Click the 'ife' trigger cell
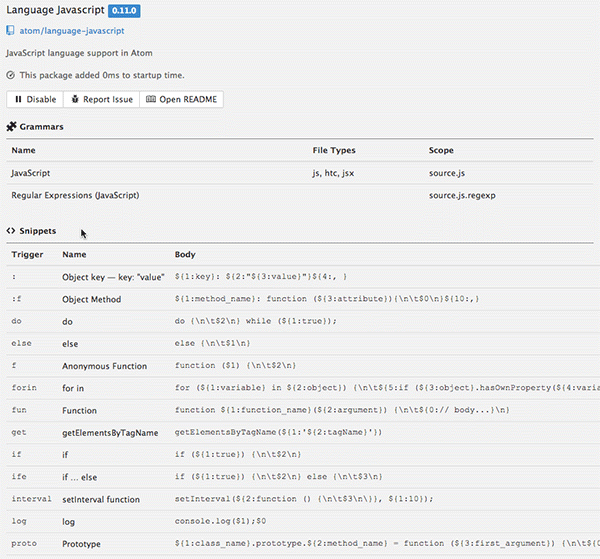Viewport: 600px width, 559px height. (x=19, y=476)
